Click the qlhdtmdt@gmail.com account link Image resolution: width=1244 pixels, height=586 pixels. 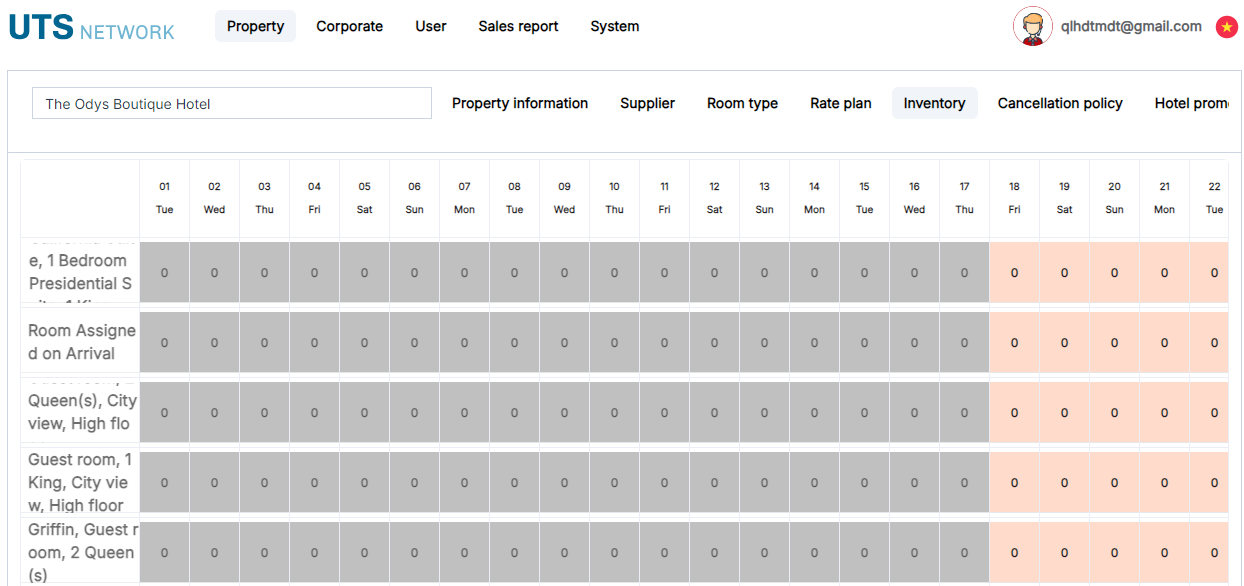pyautogui.click(x=1132, y=27)
